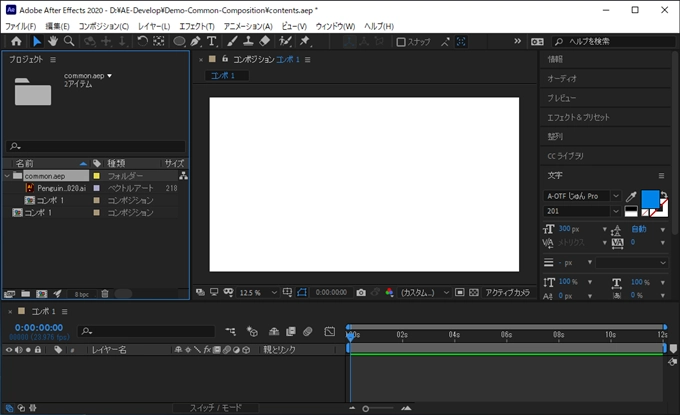Open the interpret footage icon in Project panel
The width and height of the screenshot is (680, 415).
(x=9, y=294)
